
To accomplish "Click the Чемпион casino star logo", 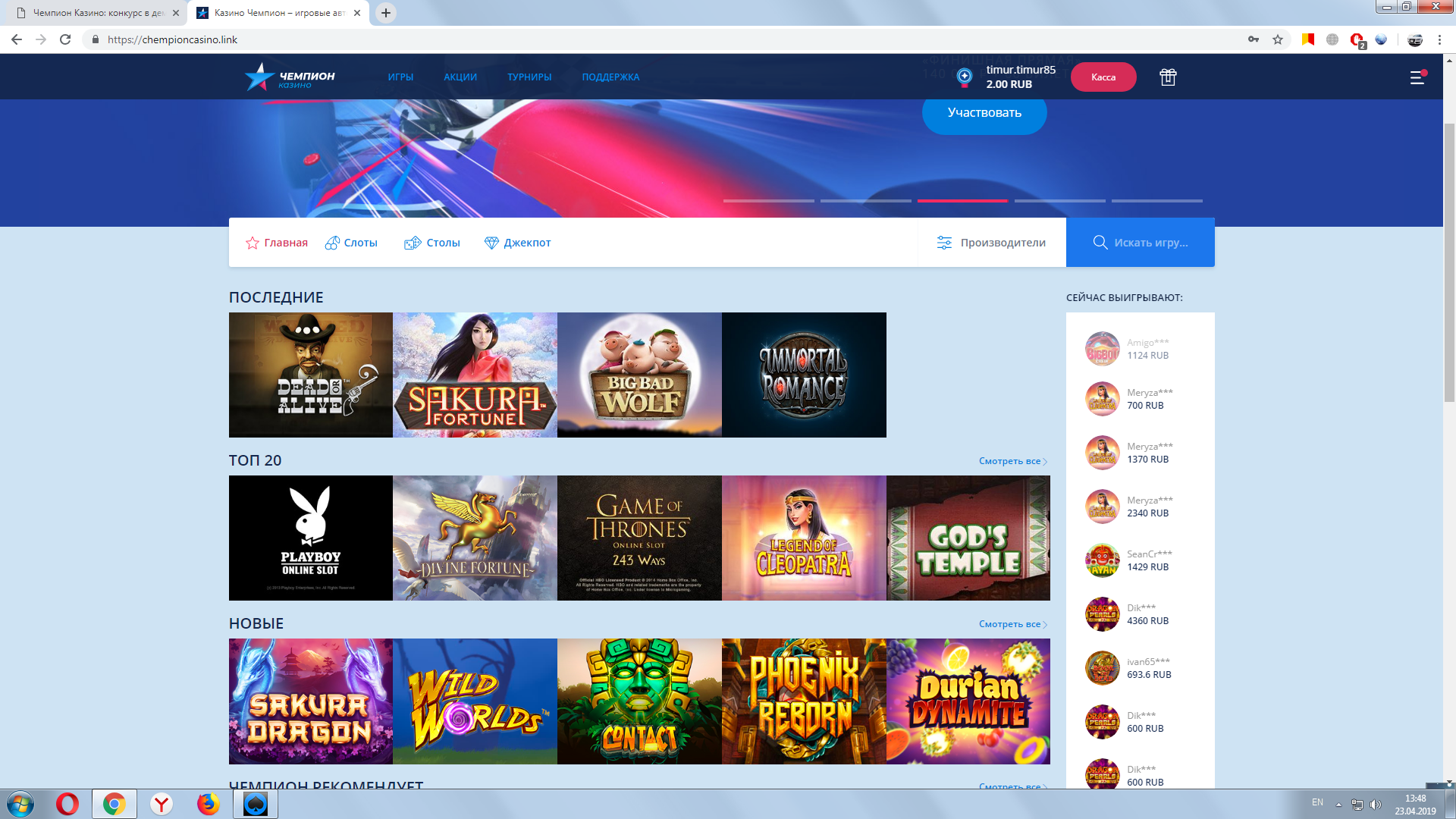I will pos(290,77).
